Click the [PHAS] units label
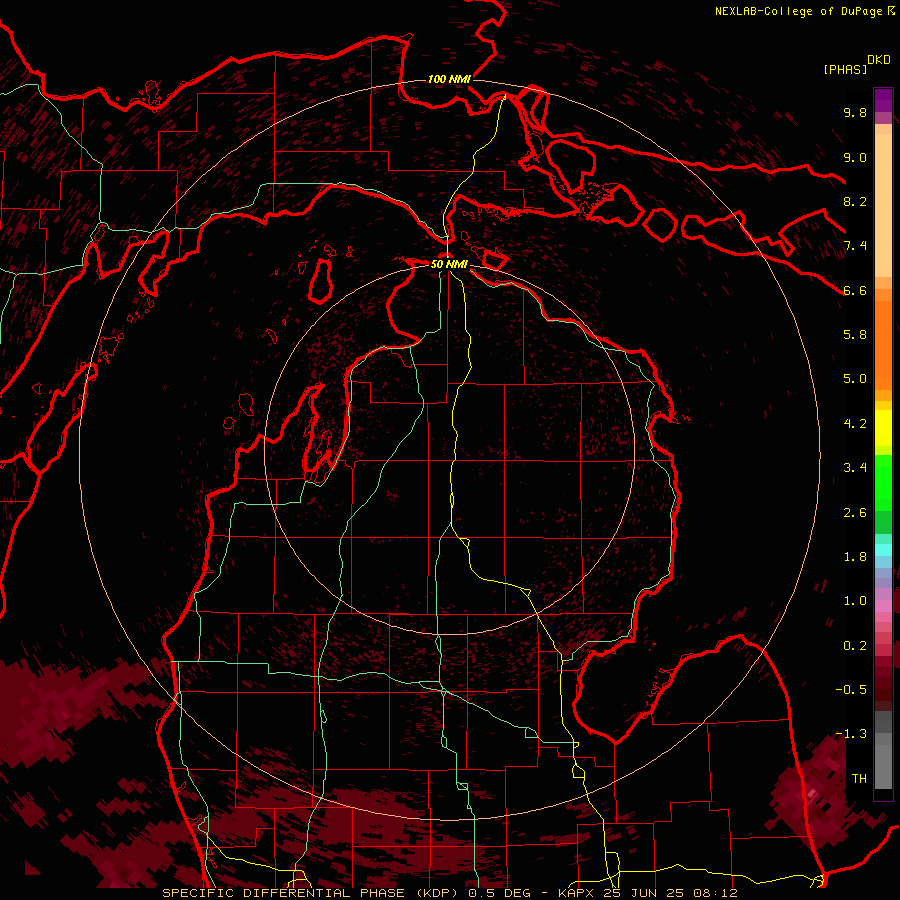Viewport: 900px width, 900px height. pyautogui.click(x=845, y=69)
